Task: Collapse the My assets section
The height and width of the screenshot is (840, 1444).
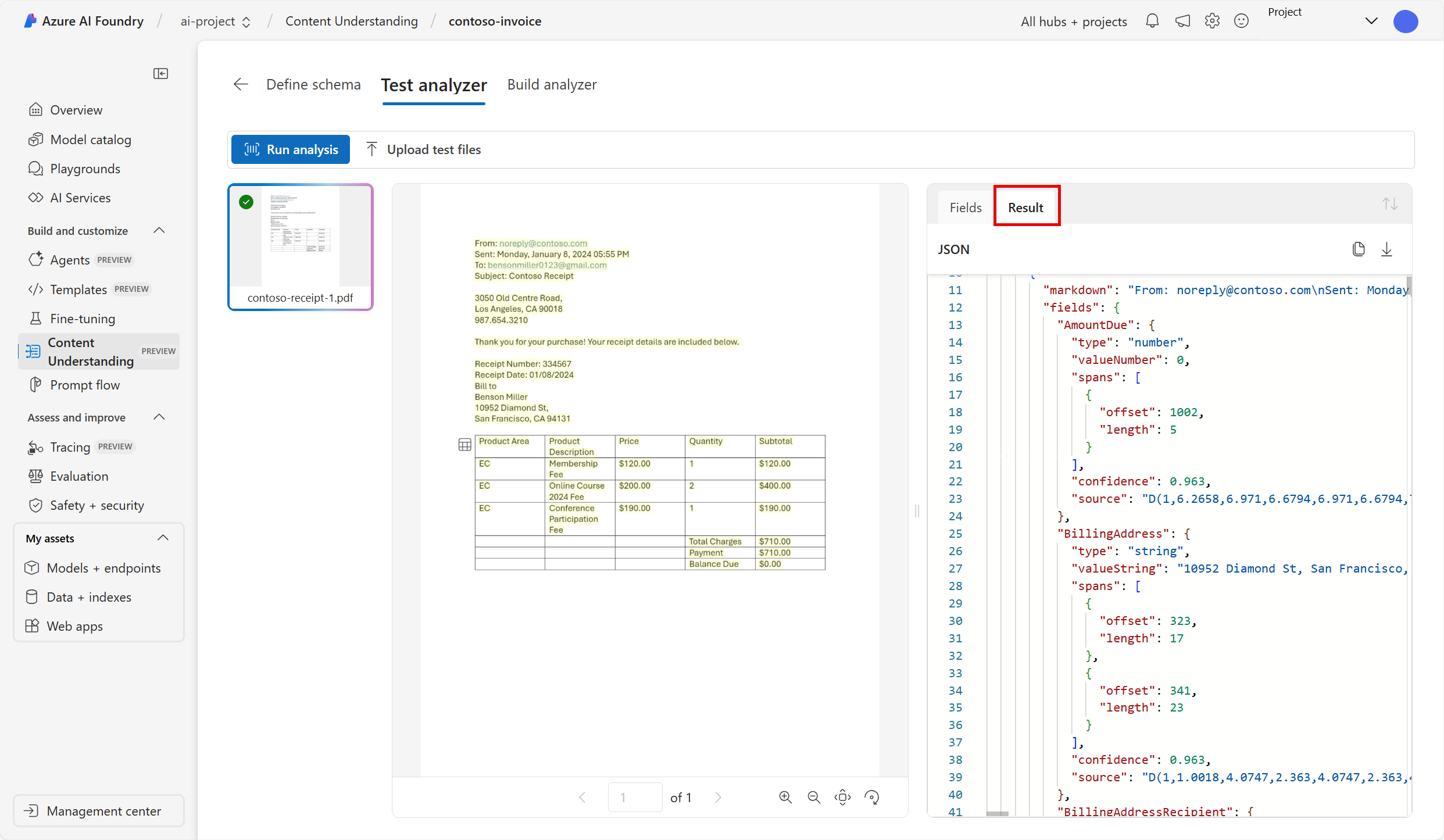Action: click(x=163, y=538)
